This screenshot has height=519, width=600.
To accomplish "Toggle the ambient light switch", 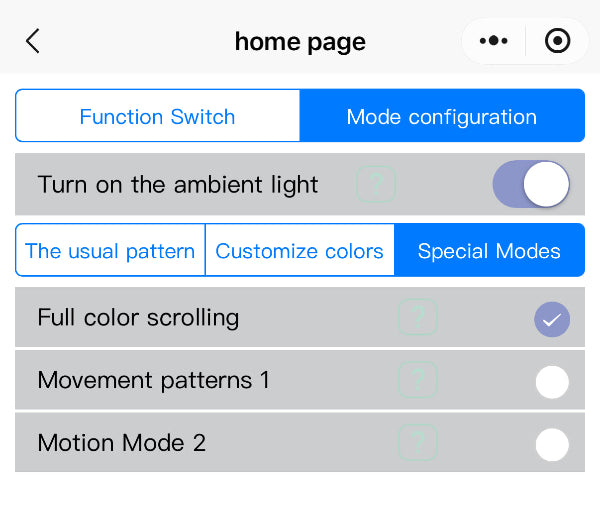I will [531, 184].
